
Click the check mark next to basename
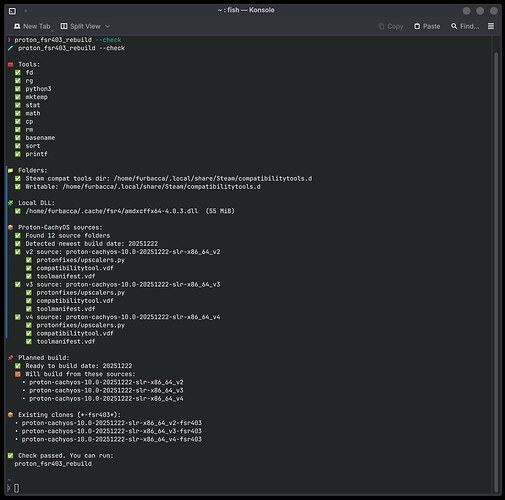click(18, 138)
